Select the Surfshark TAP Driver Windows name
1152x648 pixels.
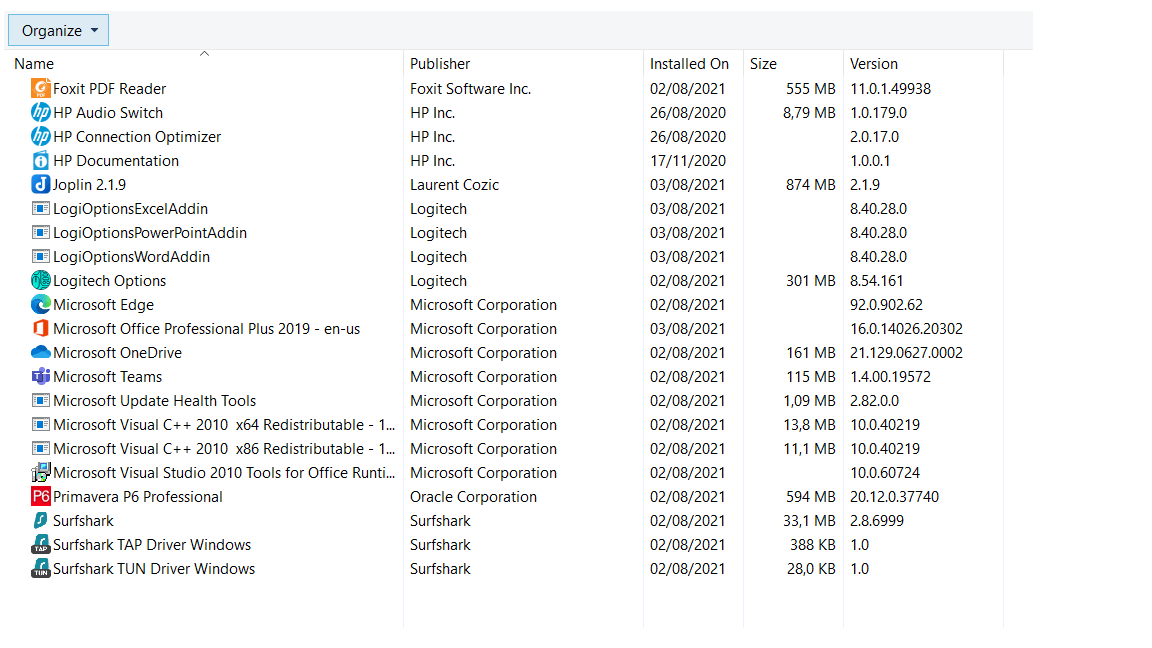(x=152, y=545)
